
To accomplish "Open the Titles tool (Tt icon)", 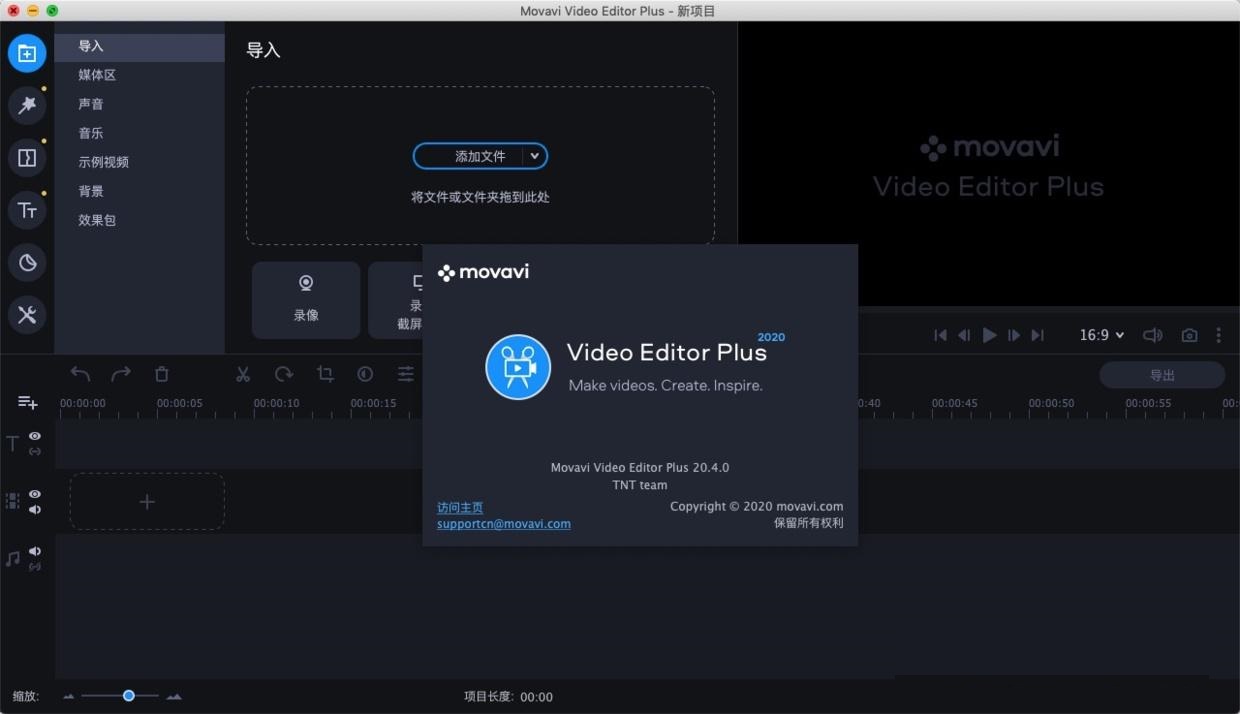I will click(27, 210).
